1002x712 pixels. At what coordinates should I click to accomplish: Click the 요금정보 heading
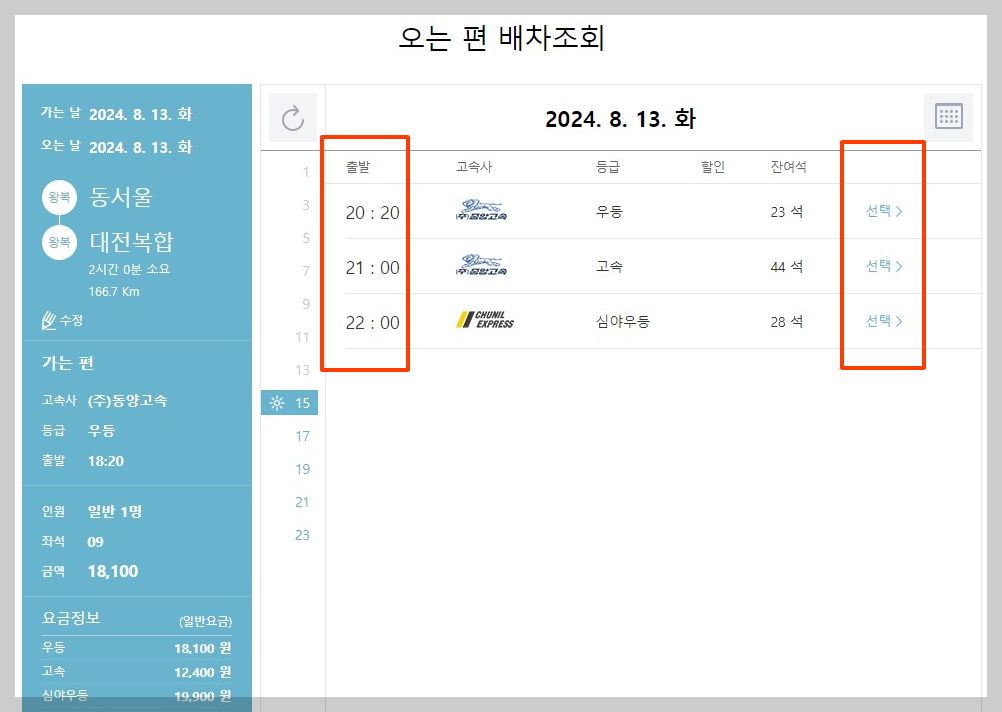click(x=71, y=618)
